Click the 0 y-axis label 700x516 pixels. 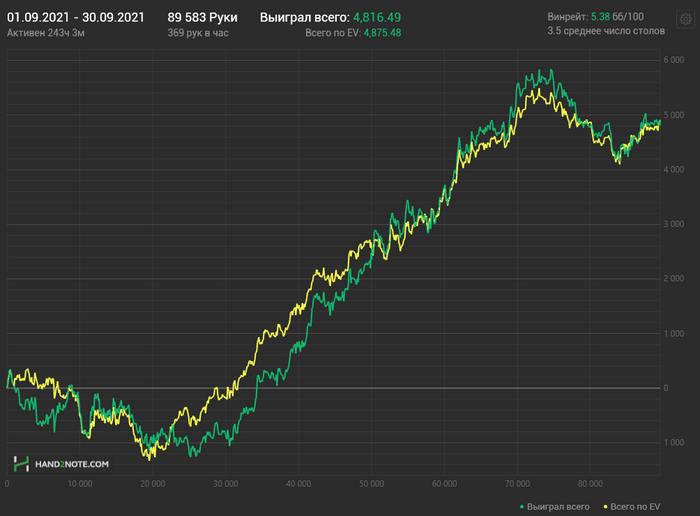click(666, 388)
